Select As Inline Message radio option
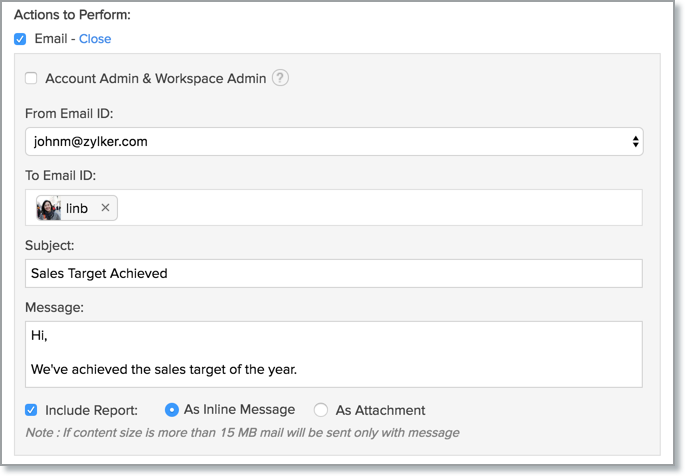Screen dimensions: 685x476 [x=172, y=410]
